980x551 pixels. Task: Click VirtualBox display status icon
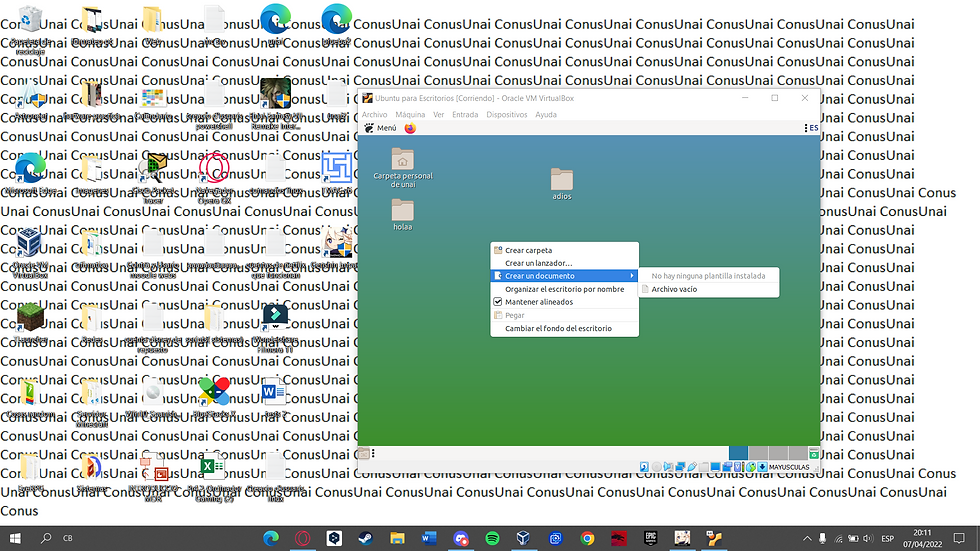716,467
